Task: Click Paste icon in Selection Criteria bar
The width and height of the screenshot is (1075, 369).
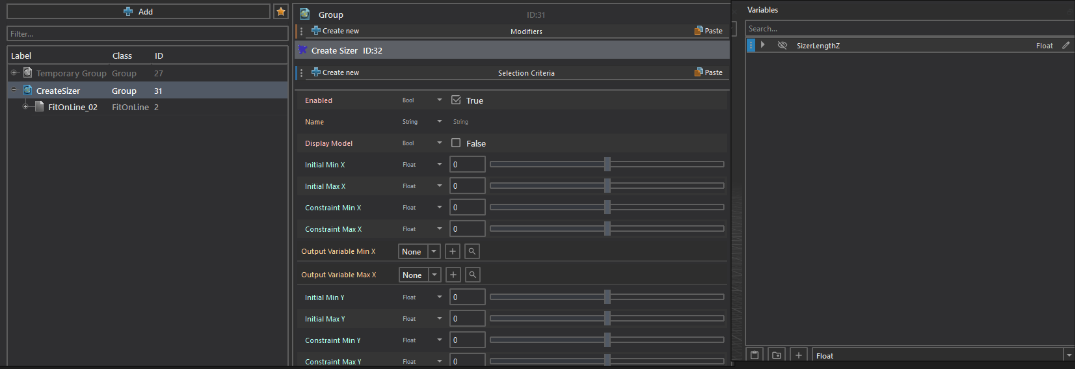Action: coord(699,72)
